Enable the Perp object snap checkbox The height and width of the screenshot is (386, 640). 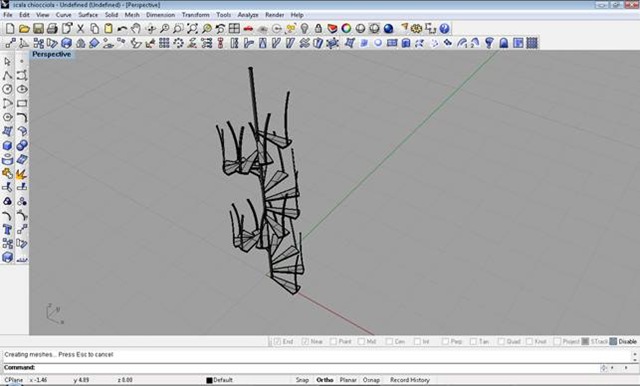[445, 342]
